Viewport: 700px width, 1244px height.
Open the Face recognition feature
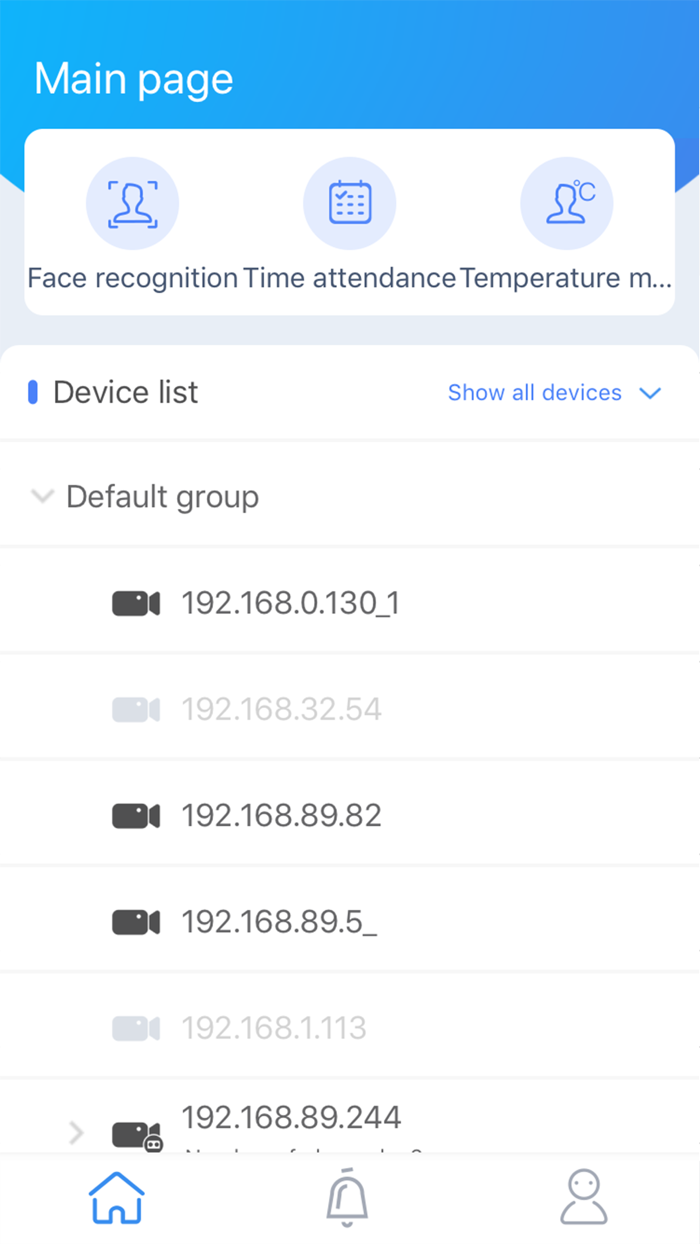pyautogui.click(x=133, y=203)
